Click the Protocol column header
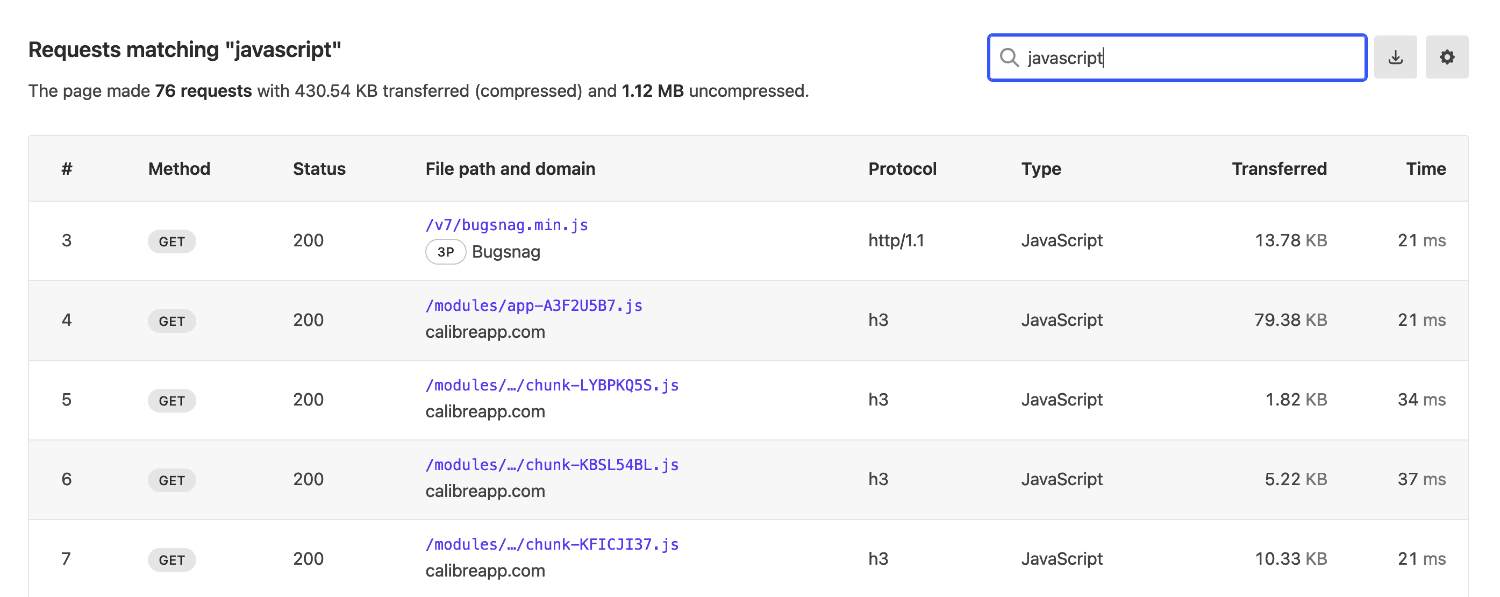The height and width of the screenshot is (597, 1500). coord(902,168)
